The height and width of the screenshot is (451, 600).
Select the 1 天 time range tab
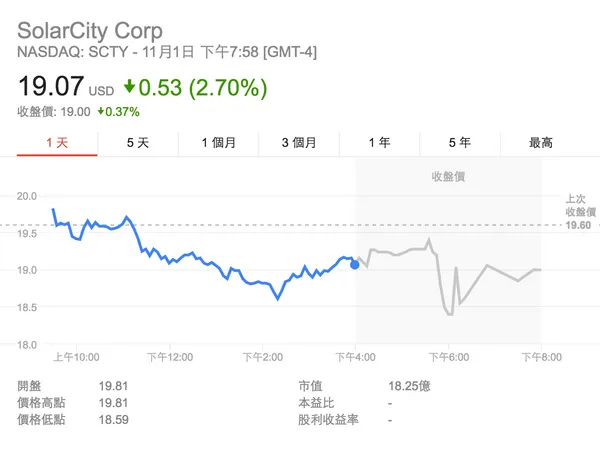(57, 143)
